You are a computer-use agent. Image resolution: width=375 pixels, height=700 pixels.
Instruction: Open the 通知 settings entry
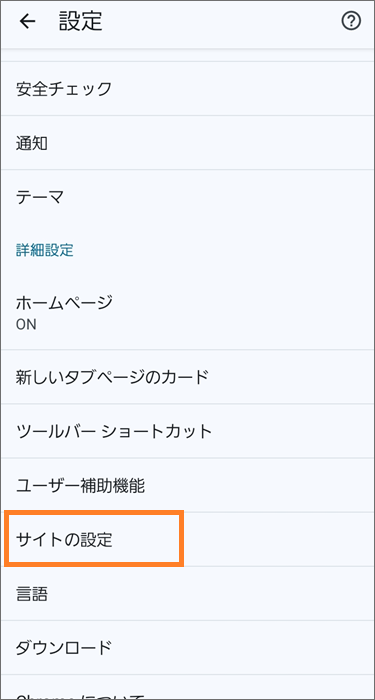(x=188, y=143)
